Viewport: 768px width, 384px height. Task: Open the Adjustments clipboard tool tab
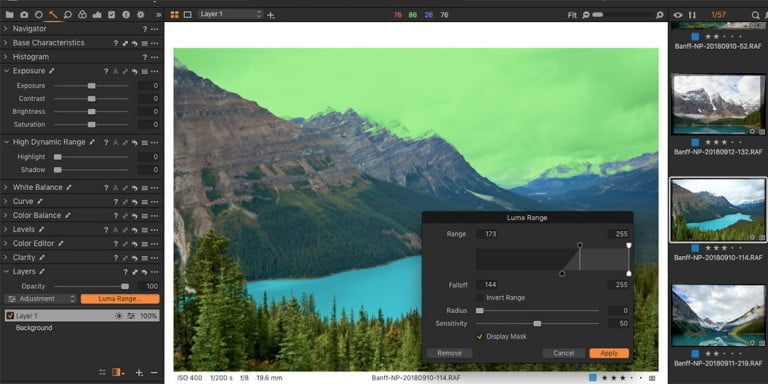click(112, 15)
